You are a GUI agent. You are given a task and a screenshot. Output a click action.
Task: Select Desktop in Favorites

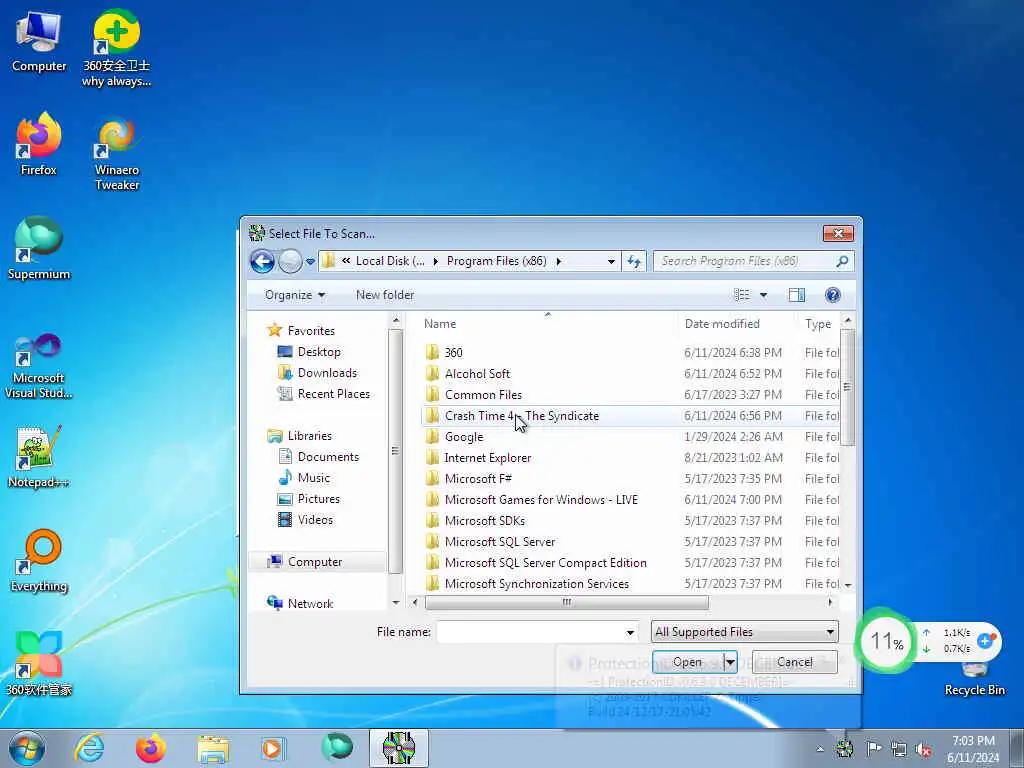319,351
